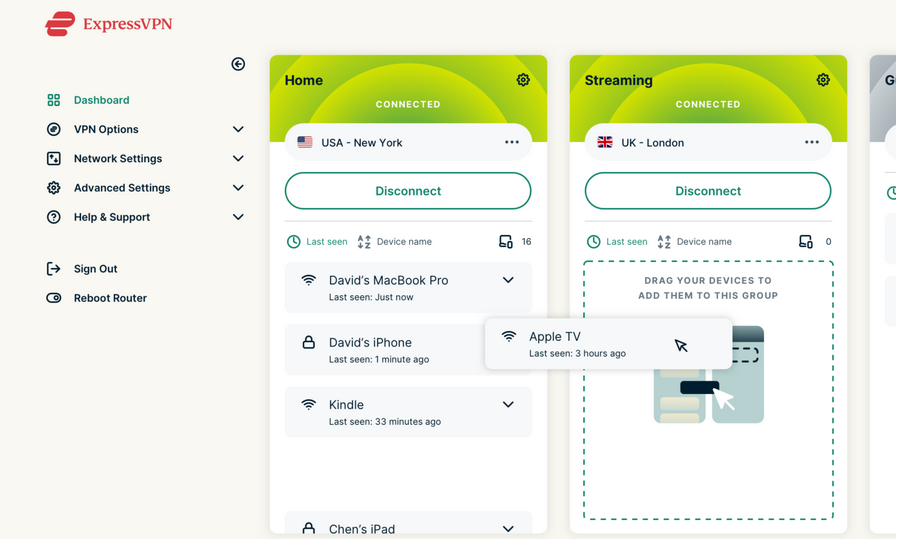The height and width of the screenshot is (539, 897).
Task: Expand the Network Settings chevron
Action: click(x=238, y=158)
